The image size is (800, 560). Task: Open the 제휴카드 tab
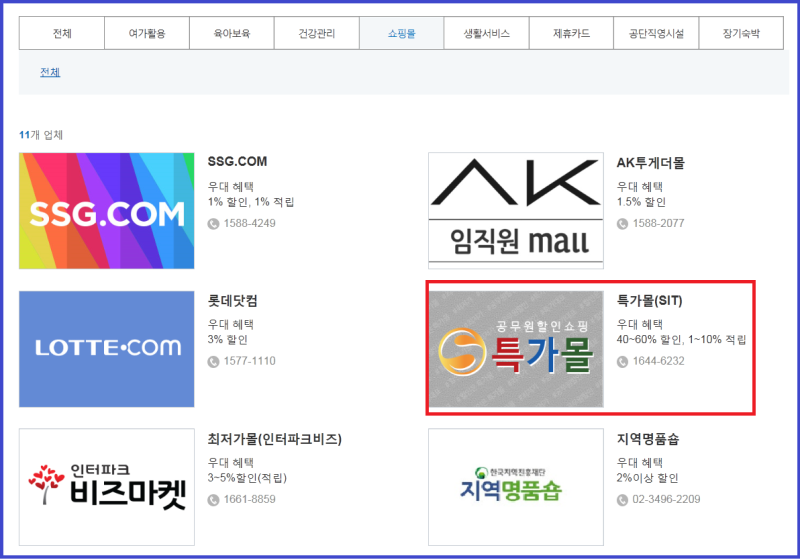[x=571, y=33]
